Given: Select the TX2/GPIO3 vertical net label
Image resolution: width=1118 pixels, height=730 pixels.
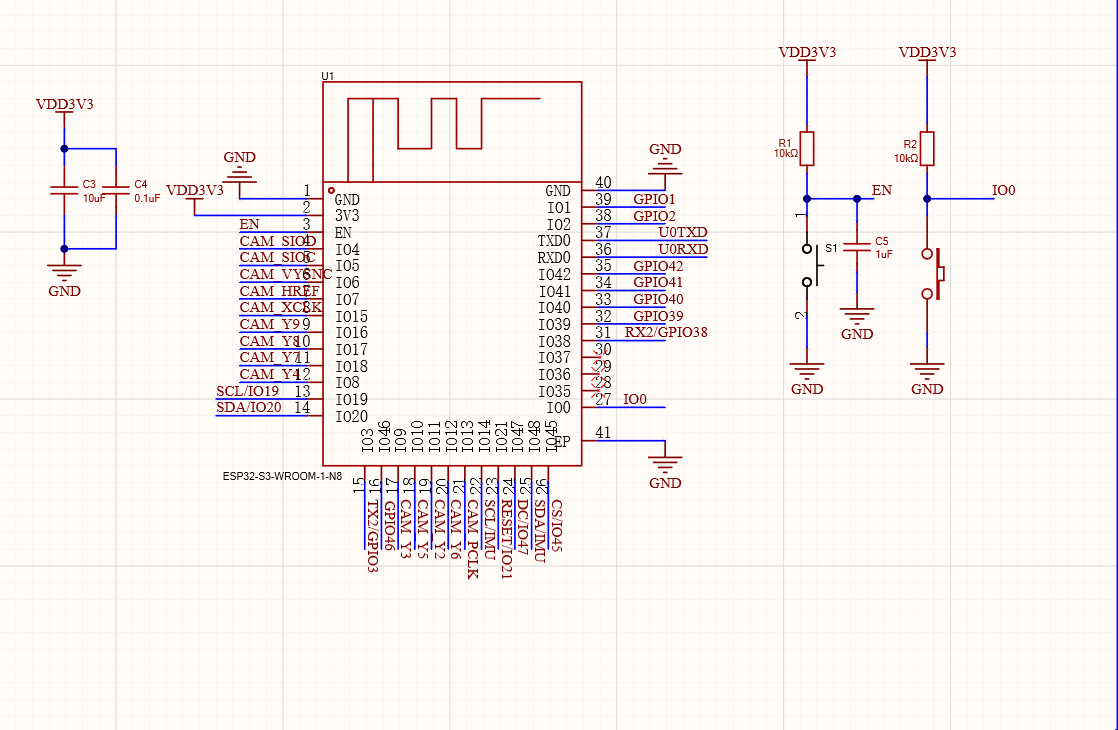Looking at the screenshot, I should point(372,537).
